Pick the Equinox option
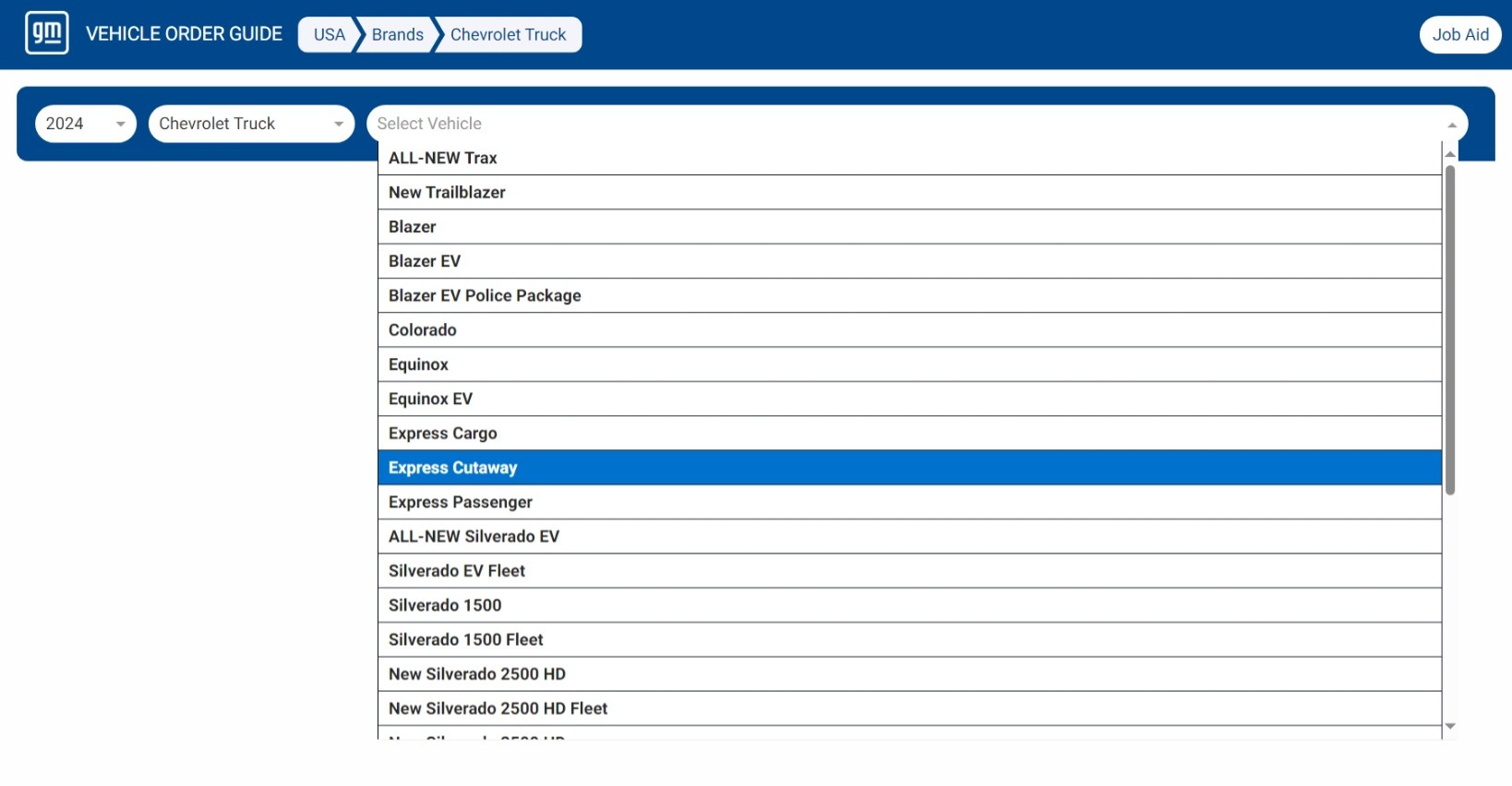The width and height of the screenshot is (1512, 786). [x=909, y=364]
